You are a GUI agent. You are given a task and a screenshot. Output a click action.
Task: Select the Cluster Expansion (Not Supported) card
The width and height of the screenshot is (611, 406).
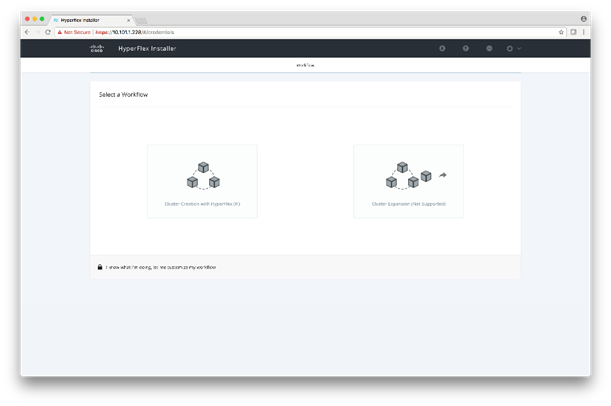[408, 181]
